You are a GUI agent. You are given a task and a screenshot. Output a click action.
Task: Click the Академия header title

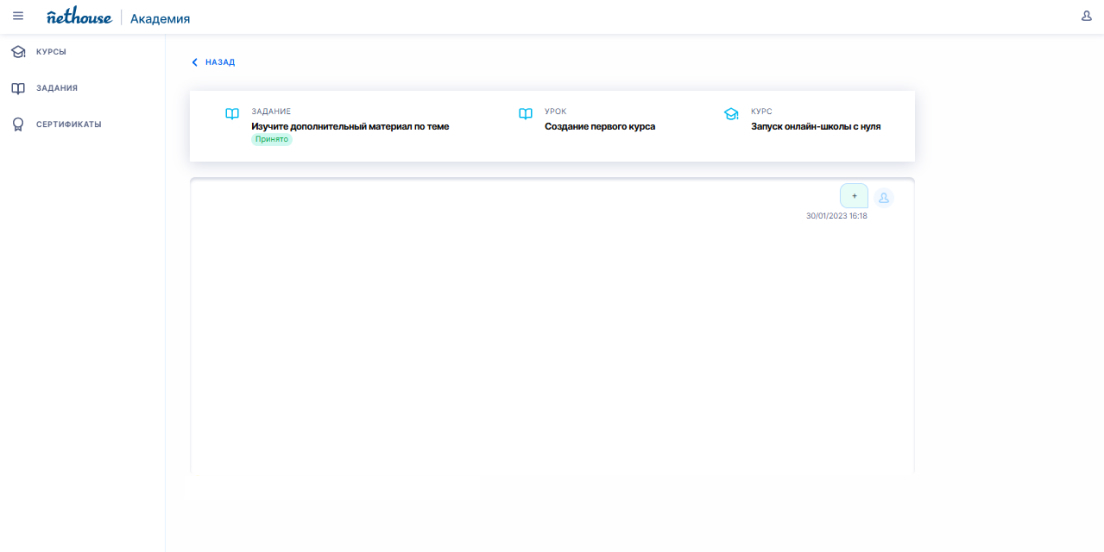160,18
